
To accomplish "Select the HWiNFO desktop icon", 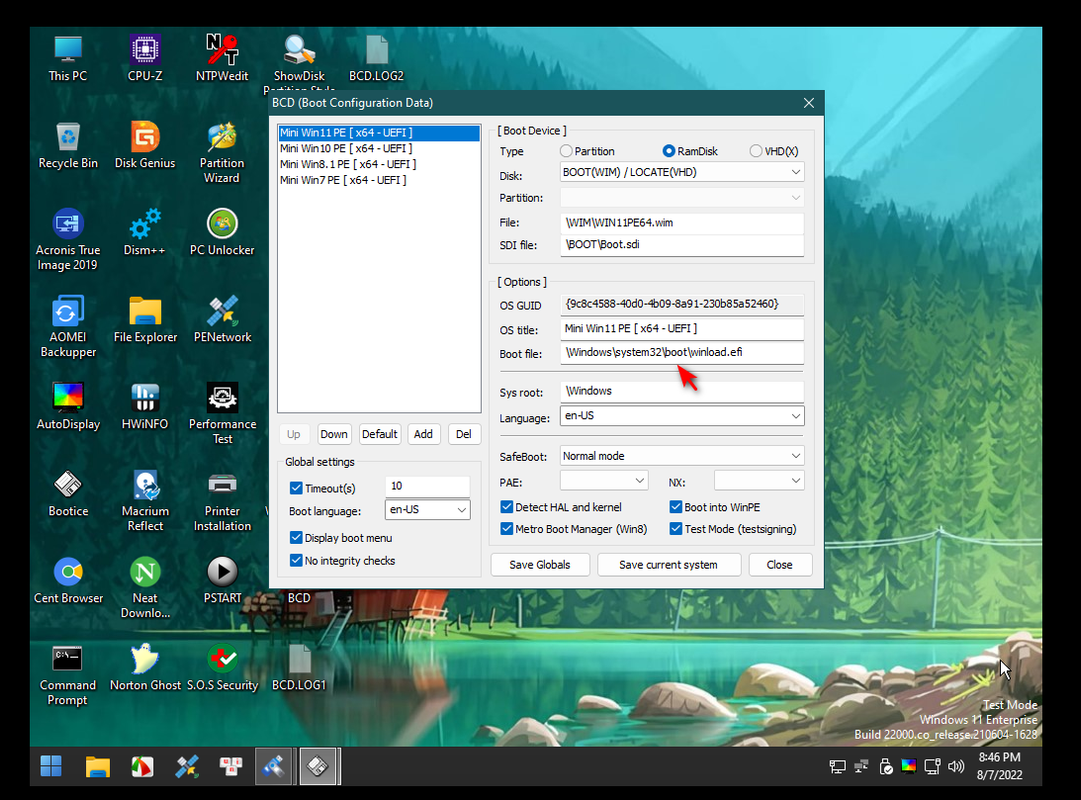I will 145,406.
